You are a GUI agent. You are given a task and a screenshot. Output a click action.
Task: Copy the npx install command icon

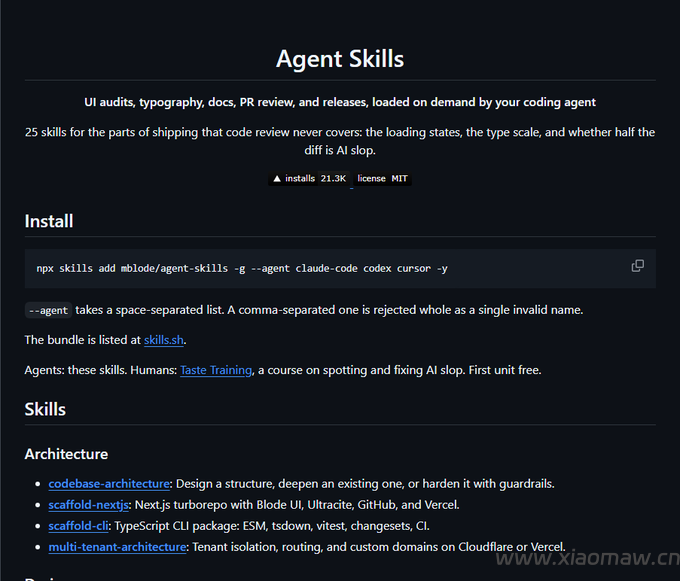pyautogui.click(x=637, y=266)
